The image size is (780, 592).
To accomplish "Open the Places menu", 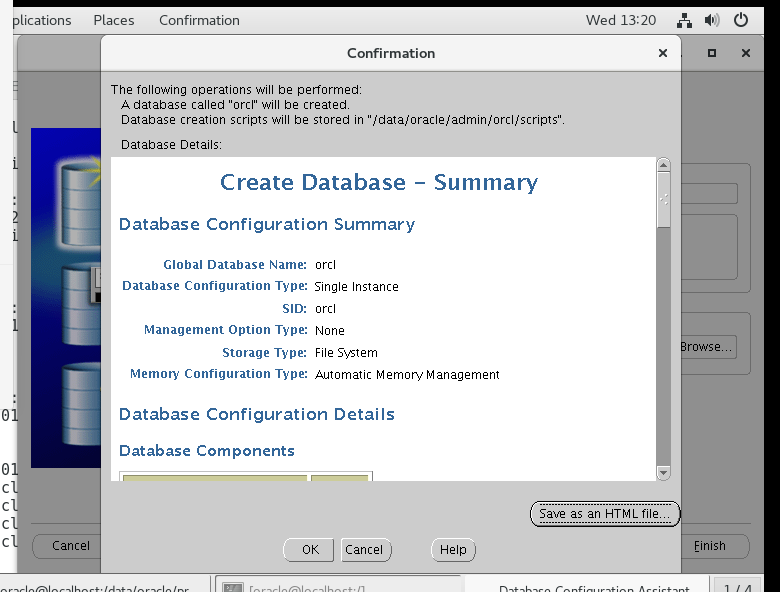I will pos(113,20).
